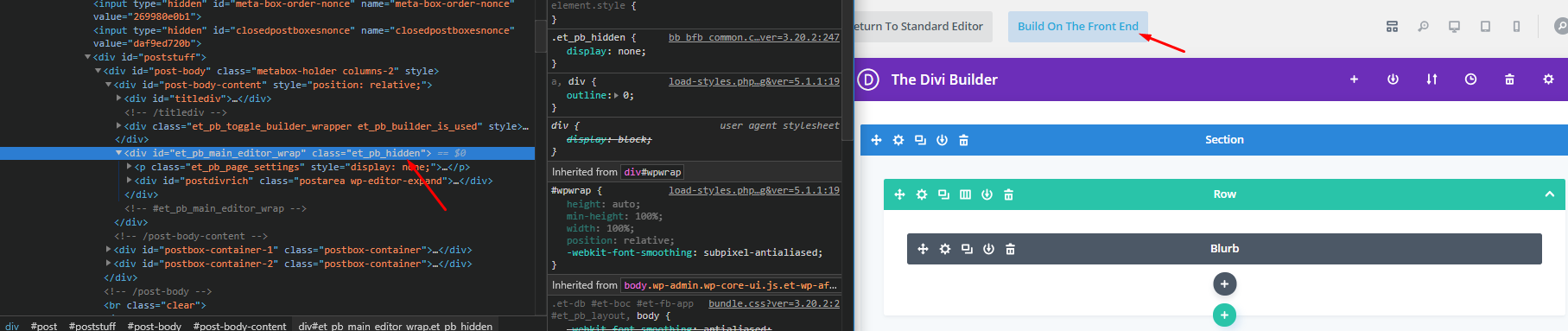Screen dimensions: 1568x331
Task: Save Section to library power icon
Action: [x=942, y=140]
